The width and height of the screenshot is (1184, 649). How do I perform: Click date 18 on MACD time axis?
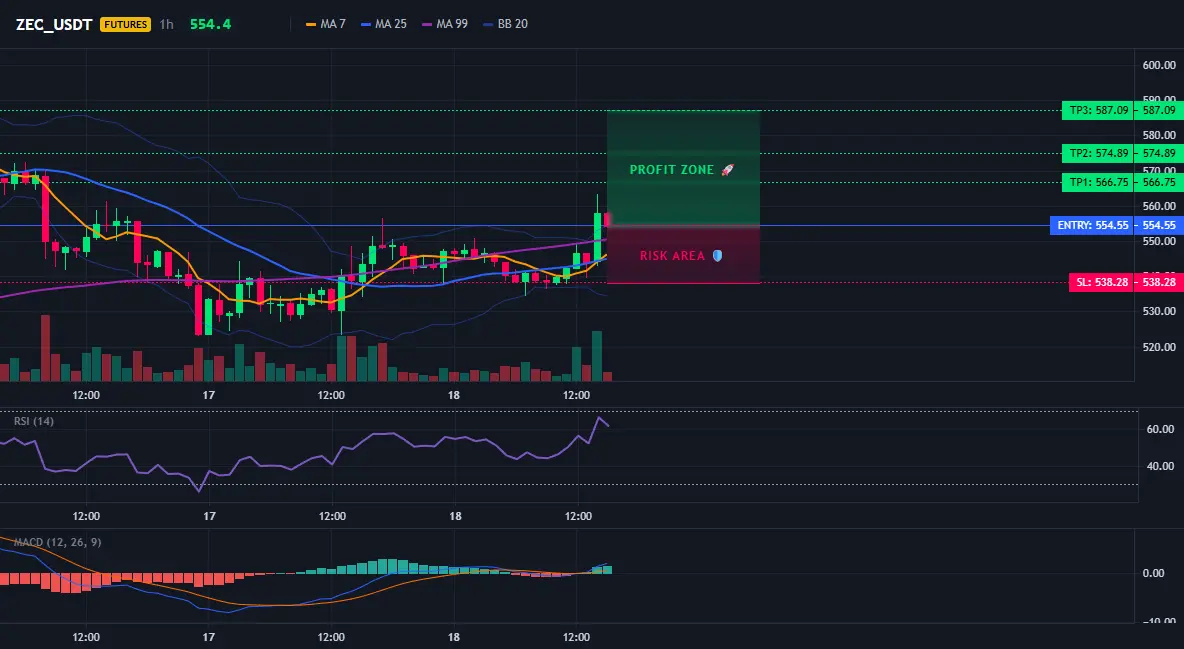pos(454,637)
